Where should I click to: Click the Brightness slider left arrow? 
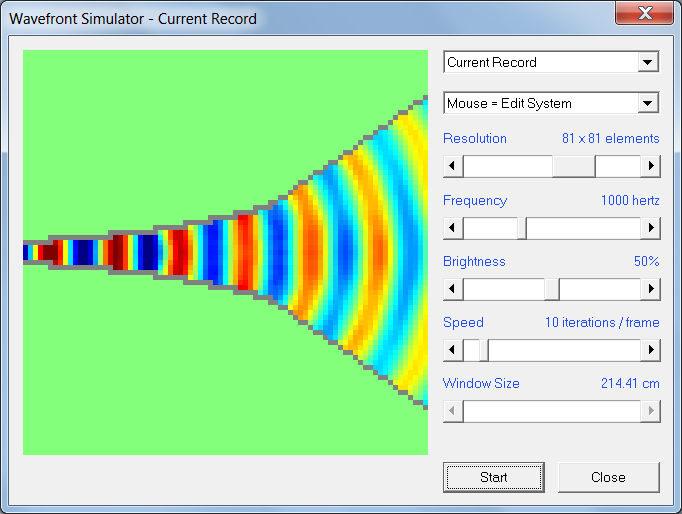tap(453, 289)
